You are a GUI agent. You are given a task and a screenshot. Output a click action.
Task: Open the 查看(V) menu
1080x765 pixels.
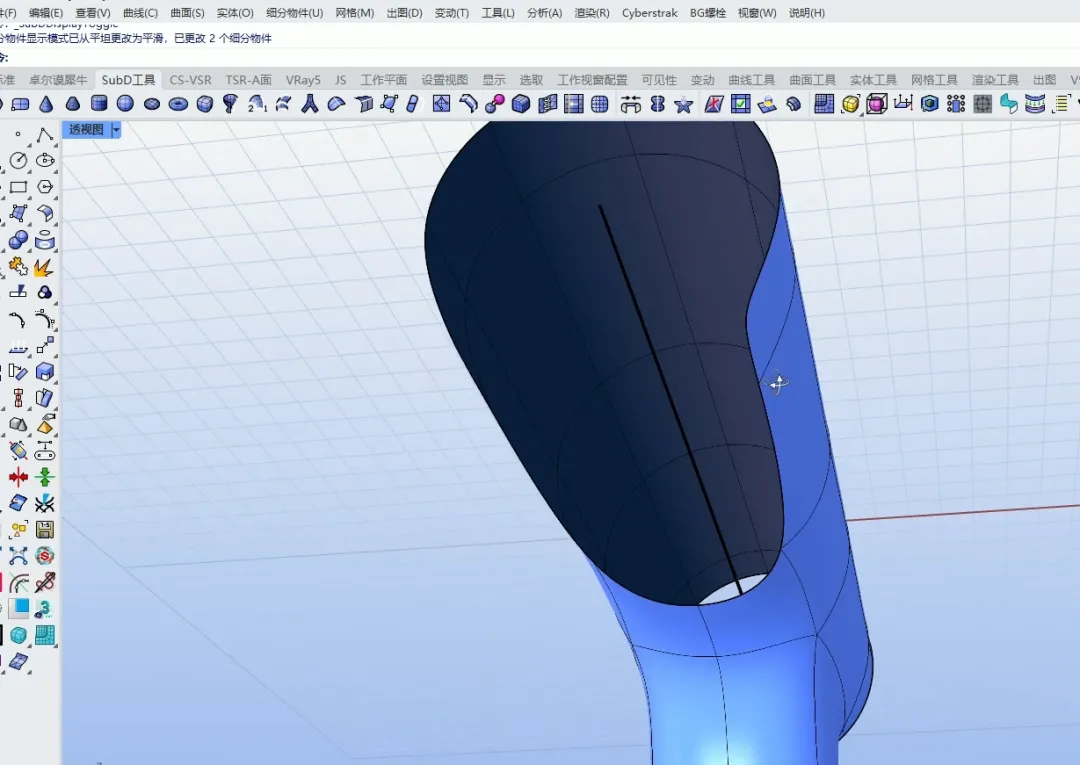tap(92, 12)
